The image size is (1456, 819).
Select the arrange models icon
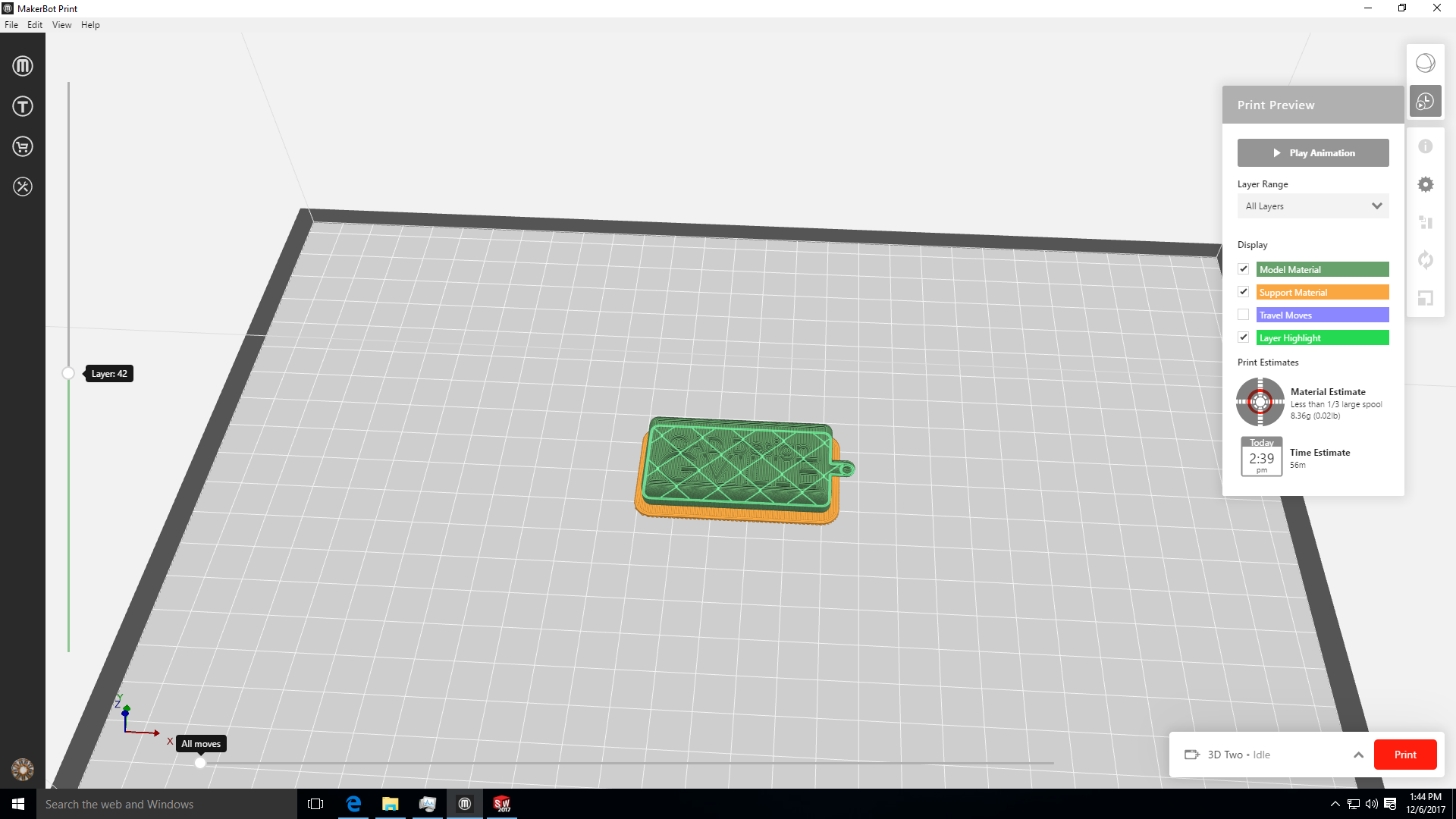[x=1426, y=222]
